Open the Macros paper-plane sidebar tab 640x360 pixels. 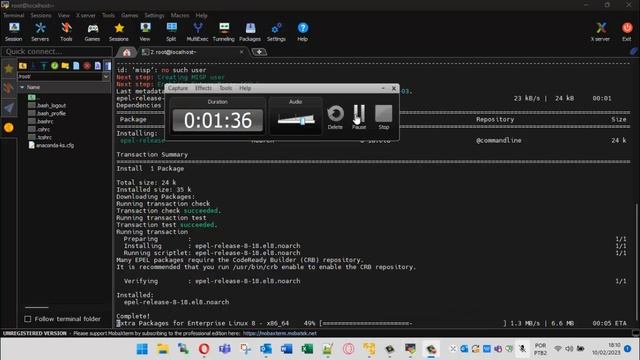[9, 108]
